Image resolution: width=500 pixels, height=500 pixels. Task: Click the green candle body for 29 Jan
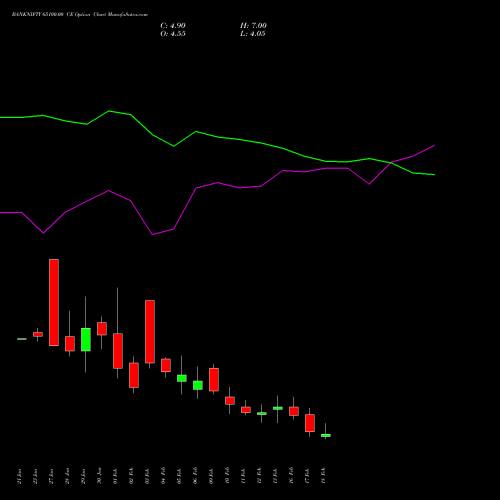(86, 340)
